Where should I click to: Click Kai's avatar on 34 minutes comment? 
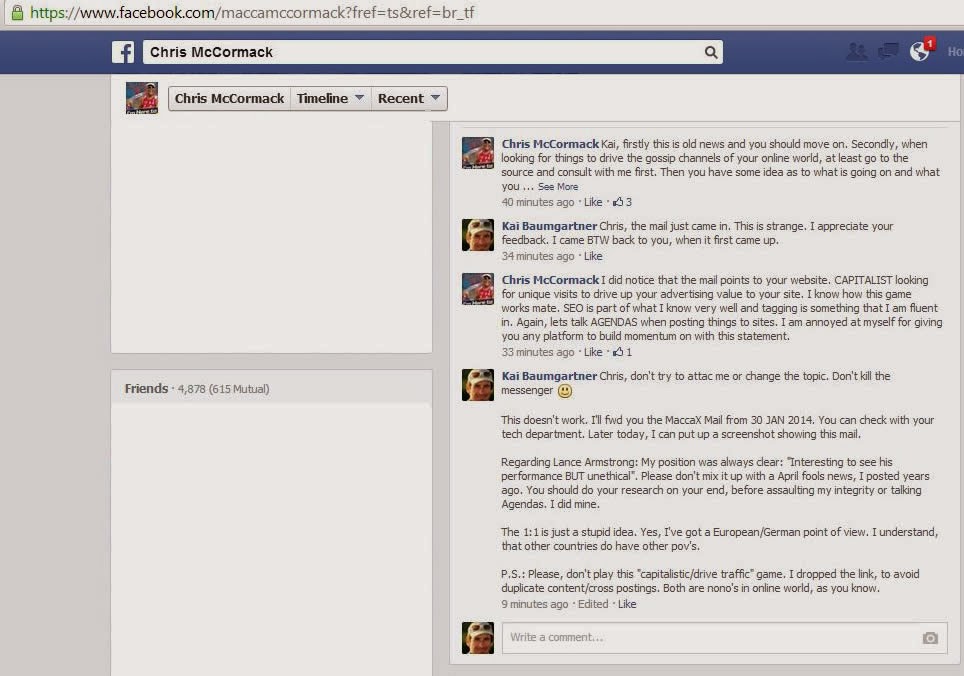pos(478,235)
